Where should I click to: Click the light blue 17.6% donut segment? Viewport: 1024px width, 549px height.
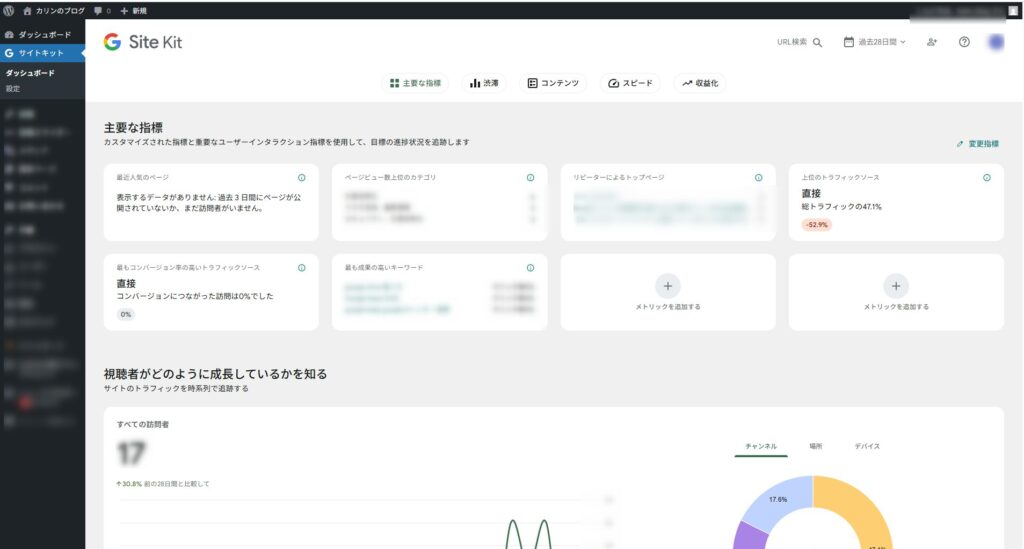pos(777,501)
